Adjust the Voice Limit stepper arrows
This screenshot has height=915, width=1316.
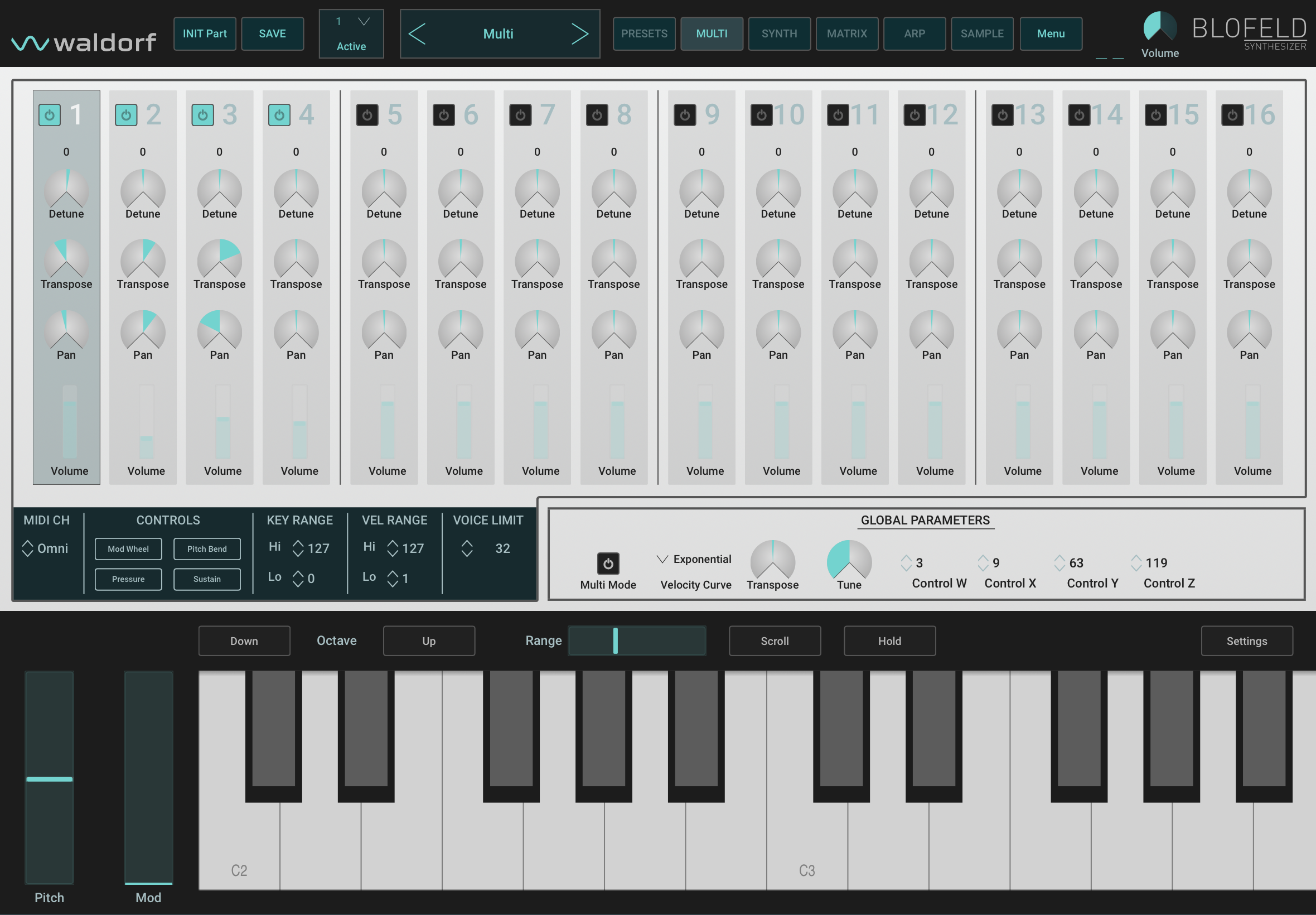[x=467, y=548]
